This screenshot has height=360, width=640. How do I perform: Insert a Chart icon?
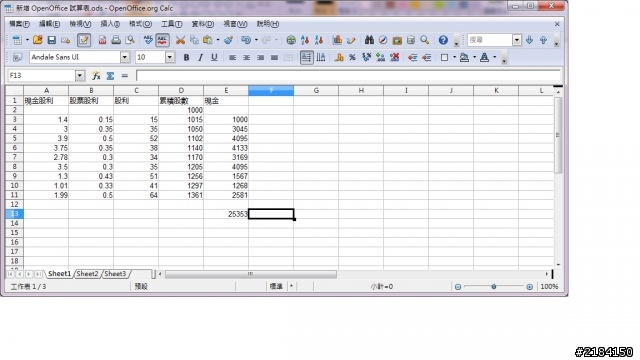pos(337,40)
